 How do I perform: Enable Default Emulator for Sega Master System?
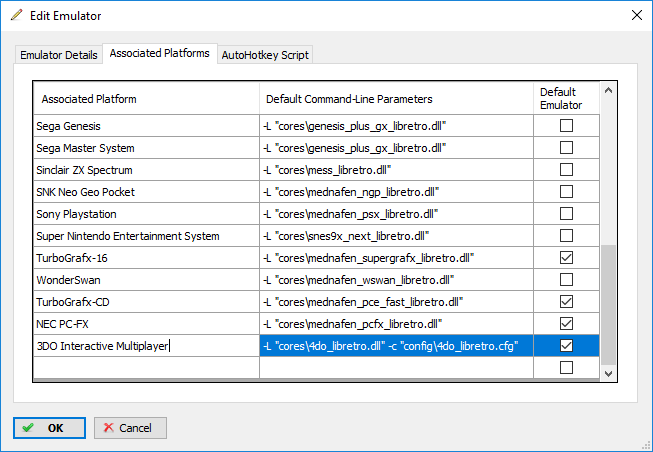566,147
